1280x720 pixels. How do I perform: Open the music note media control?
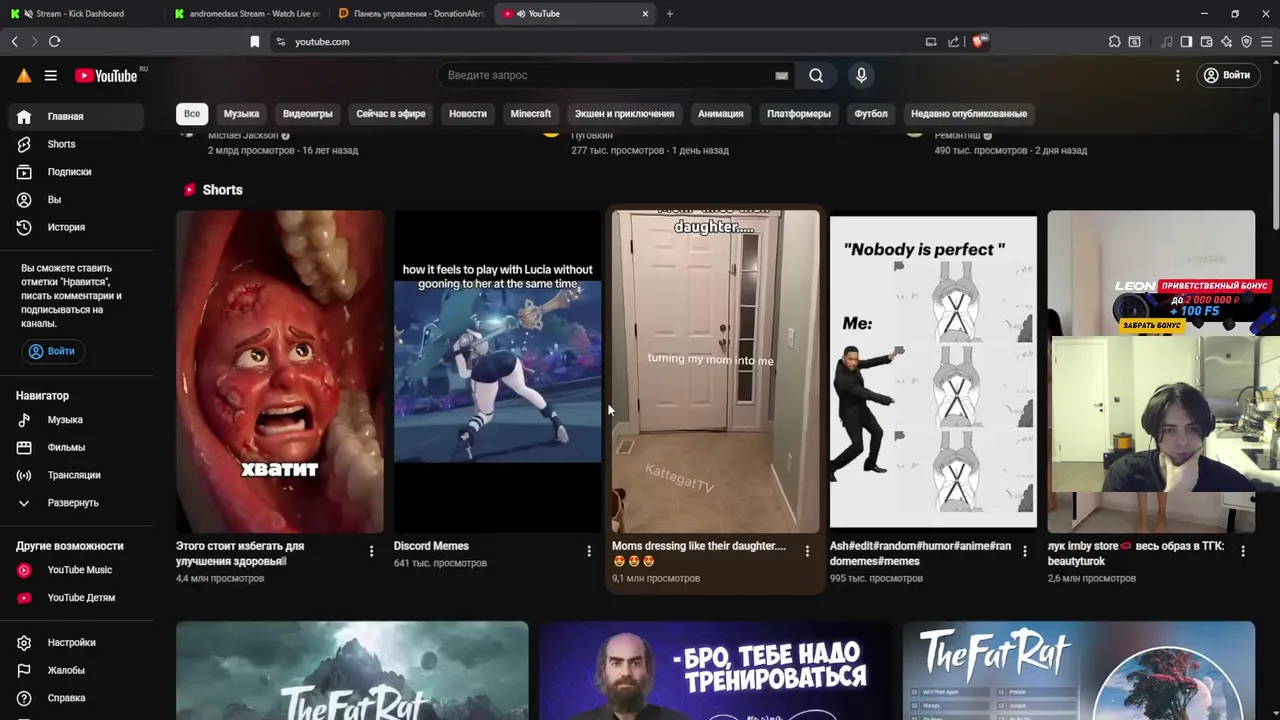coord(1167,41)
